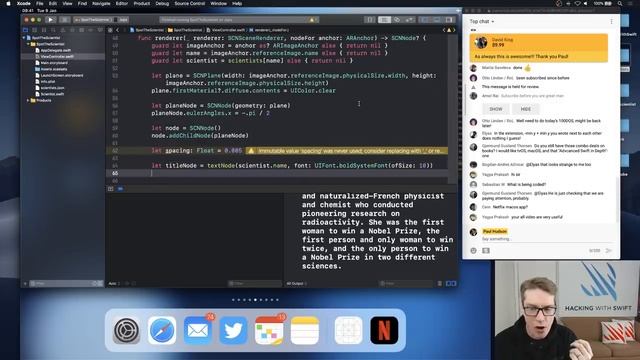Open the Project navigator tab icon

coord(25,30)
